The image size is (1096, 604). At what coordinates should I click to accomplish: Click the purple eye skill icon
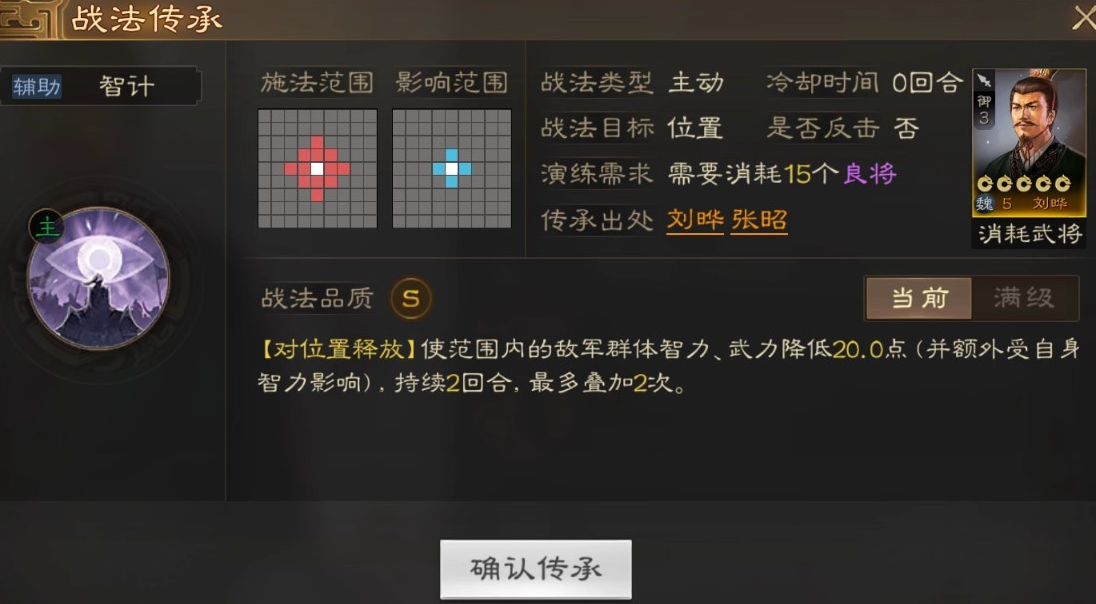(98, 278)
